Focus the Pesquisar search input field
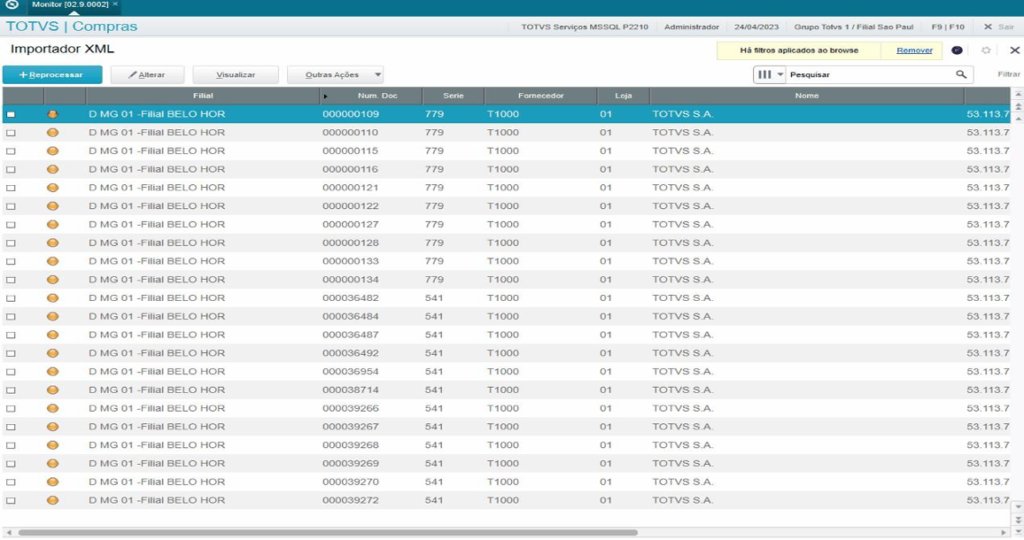The image size is (1024, 540). (x=869, y=74)
